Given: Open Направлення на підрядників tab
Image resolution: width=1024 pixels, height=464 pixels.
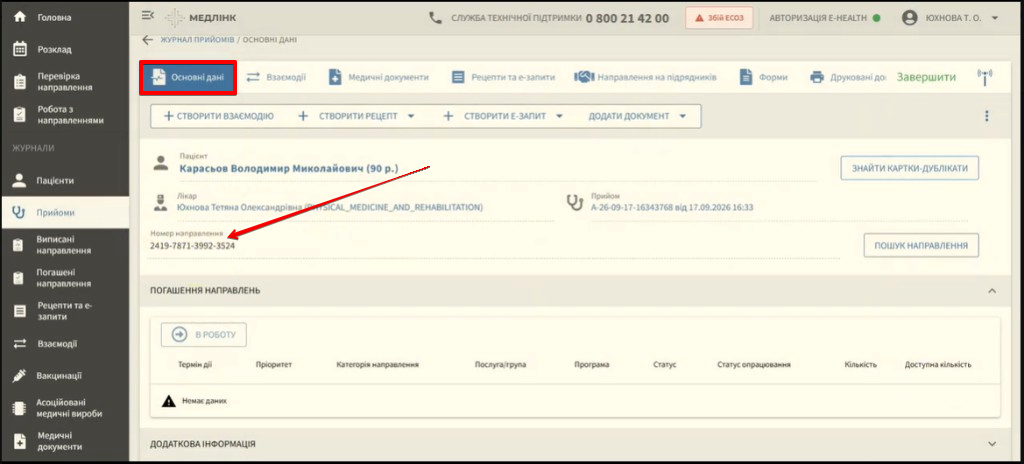Looking at the screenshot, I should coord(645,77).
